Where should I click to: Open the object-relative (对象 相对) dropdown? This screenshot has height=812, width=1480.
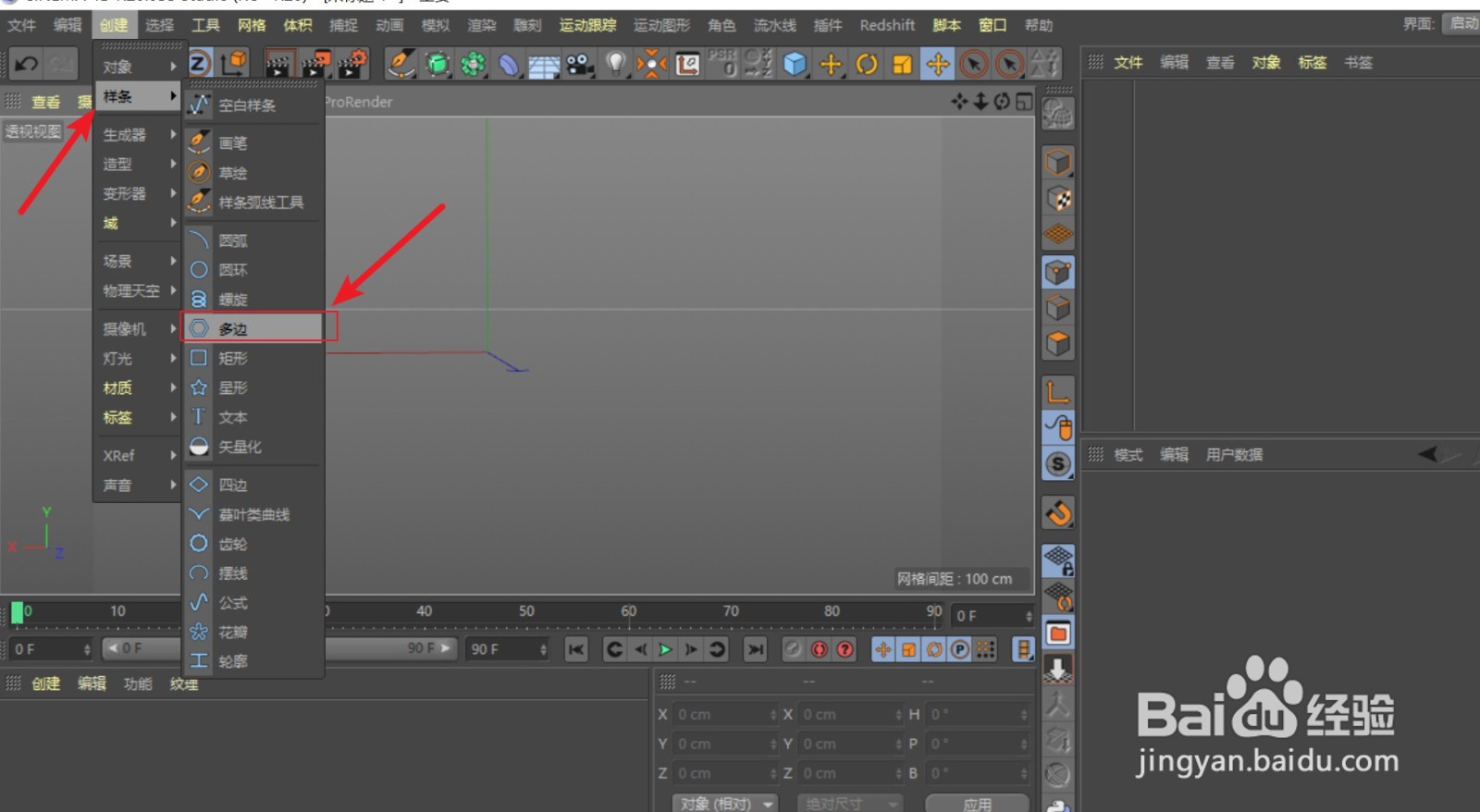[x=725, y=803]
